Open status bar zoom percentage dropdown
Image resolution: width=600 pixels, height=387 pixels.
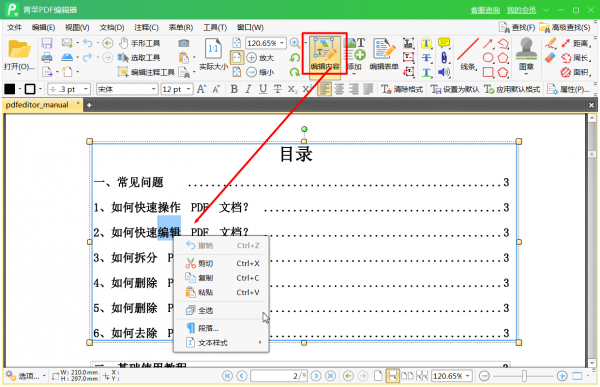(x=468, y=376)
